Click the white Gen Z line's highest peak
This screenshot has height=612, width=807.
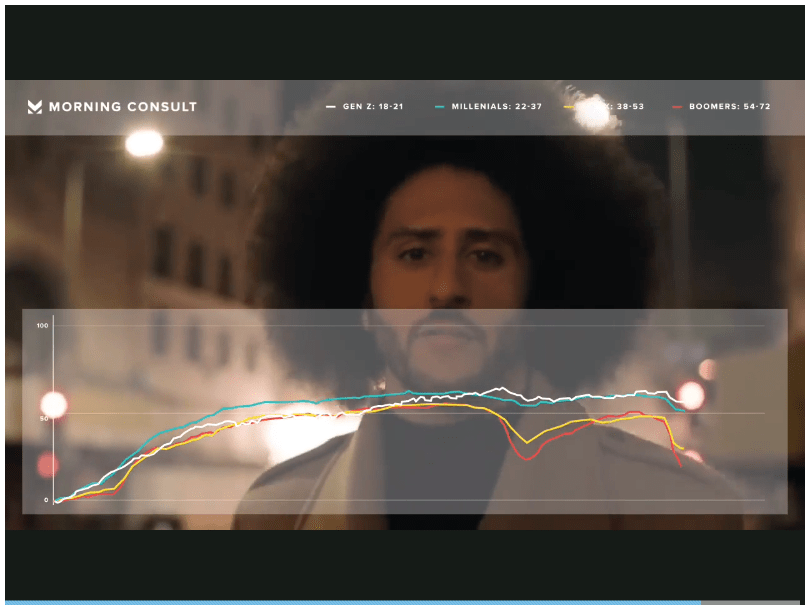pyautogui.click(x=503, y=388)
